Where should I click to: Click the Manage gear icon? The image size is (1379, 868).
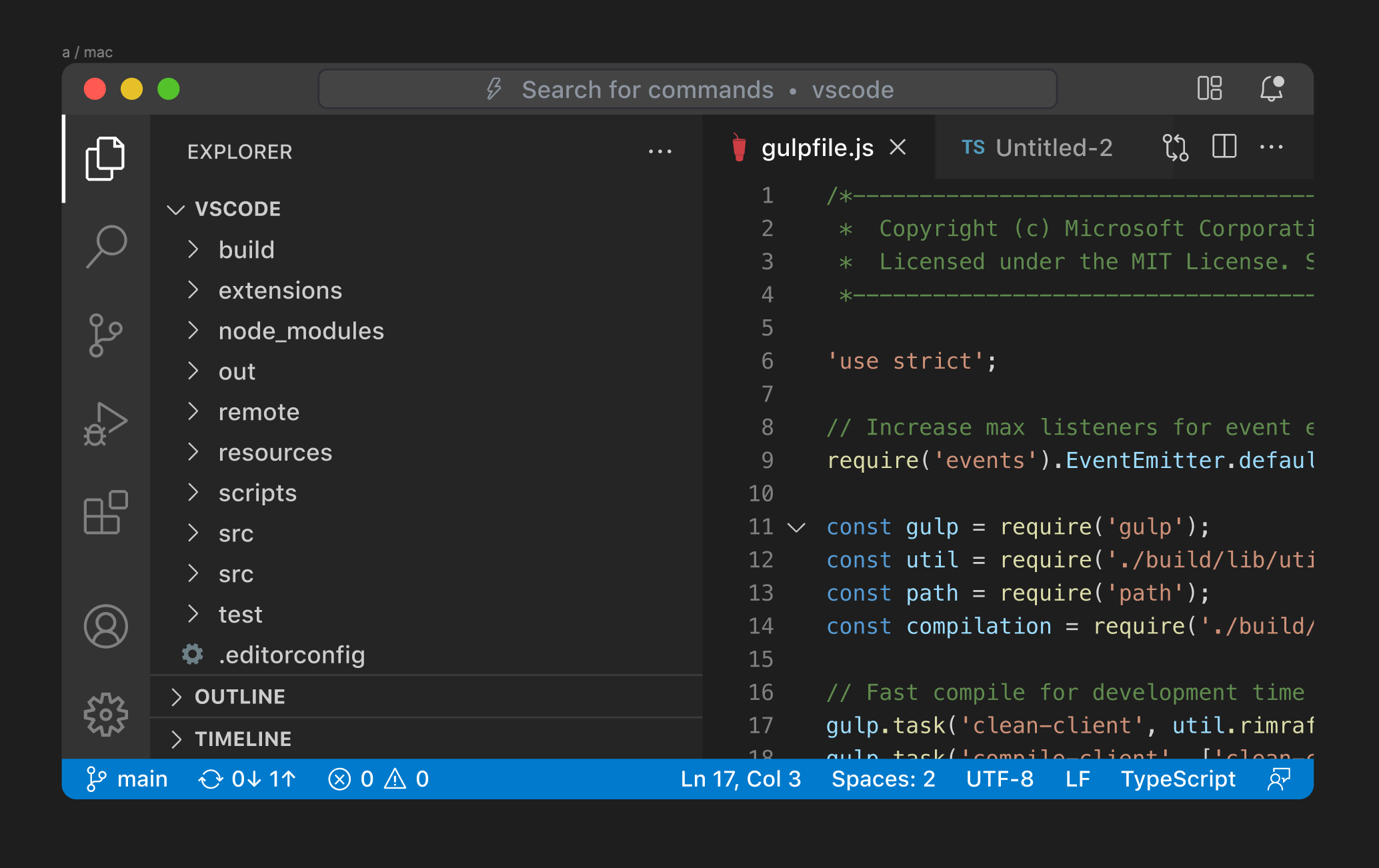(x=105, y=714)
